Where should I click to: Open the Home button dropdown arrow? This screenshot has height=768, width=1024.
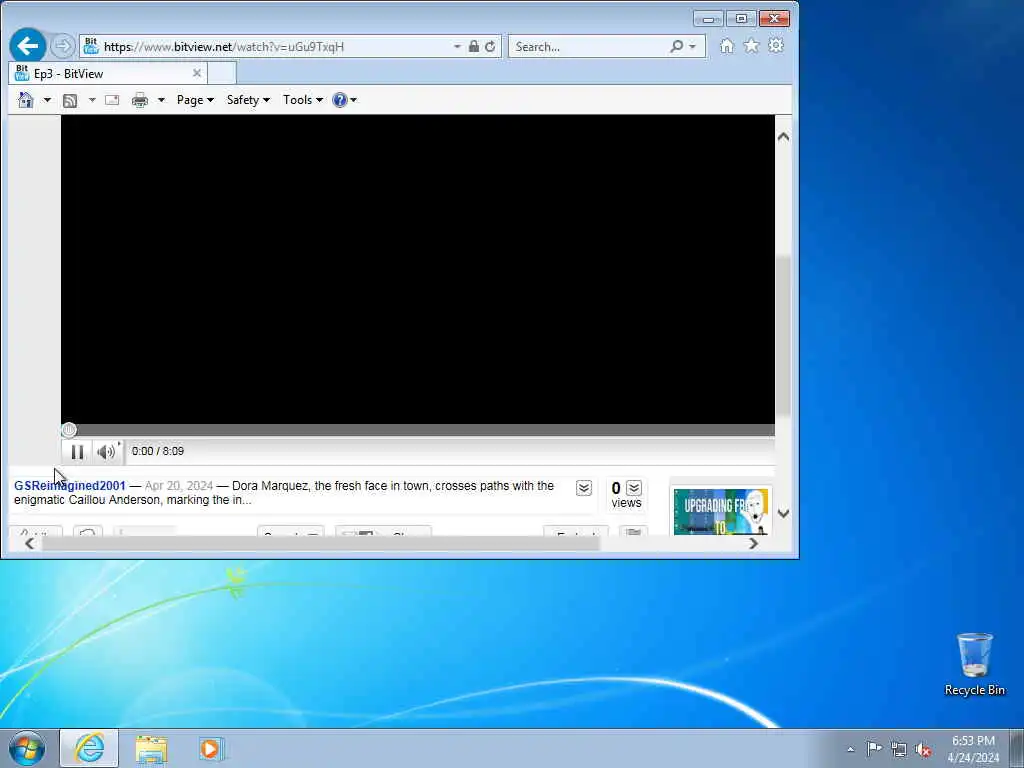(47, 100)
